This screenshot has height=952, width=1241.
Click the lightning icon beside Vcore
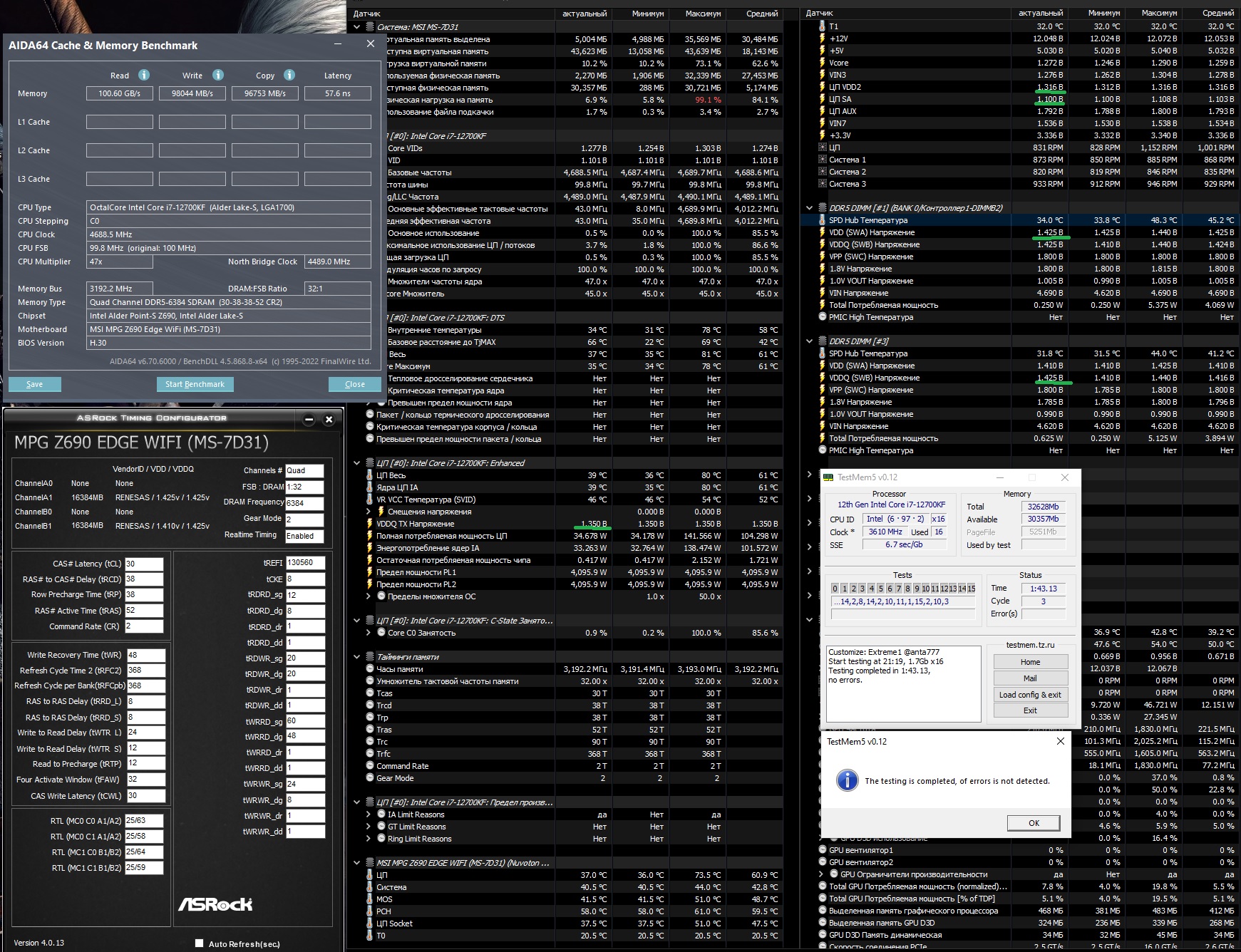click(x=823, y=63)
